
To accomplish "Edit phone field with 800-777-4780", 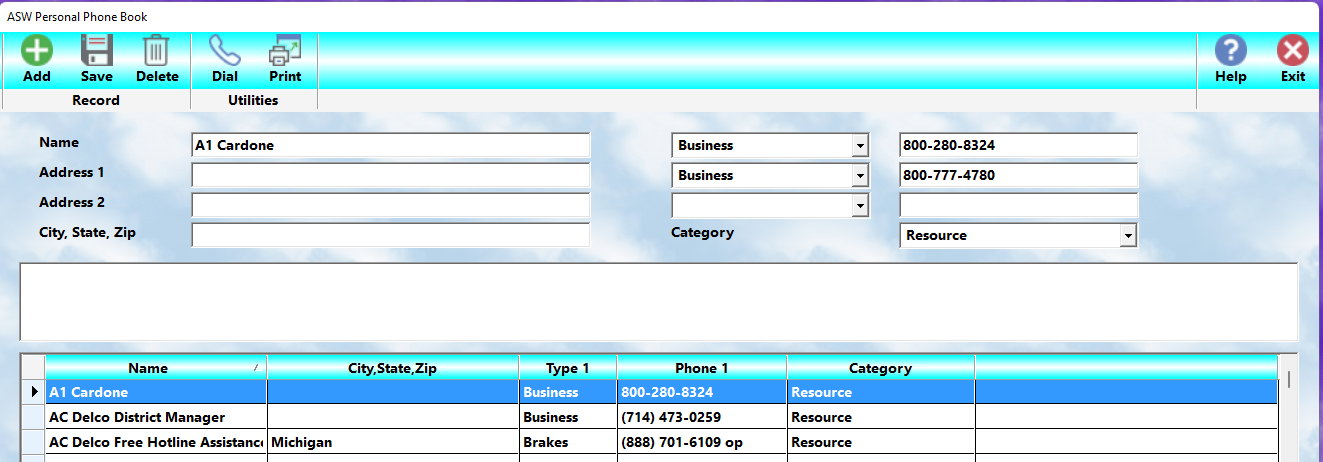I will (x=1018, y=175).
